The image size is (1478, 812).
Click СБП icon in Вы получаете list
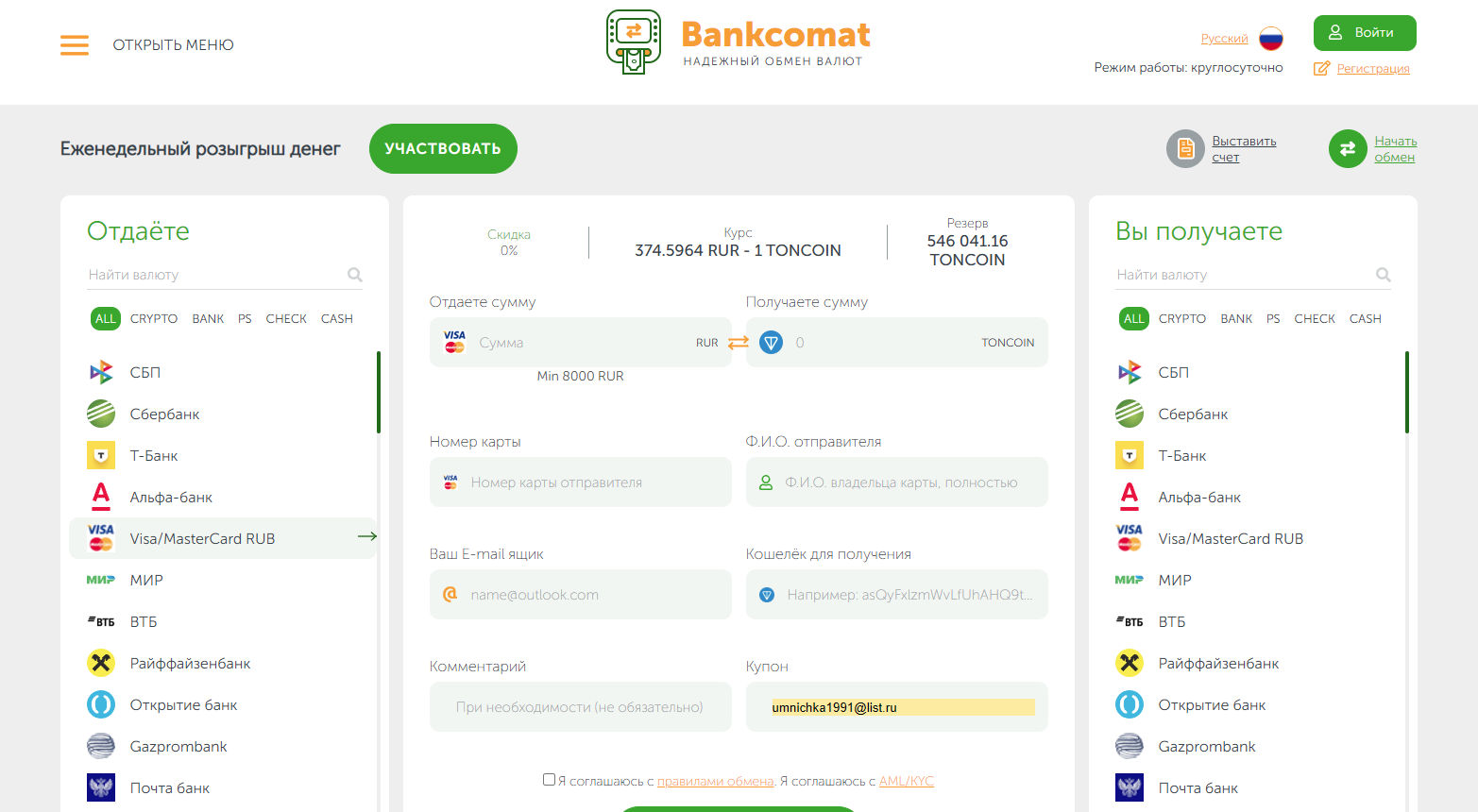pyautogui.click(x=1130, y=372)
